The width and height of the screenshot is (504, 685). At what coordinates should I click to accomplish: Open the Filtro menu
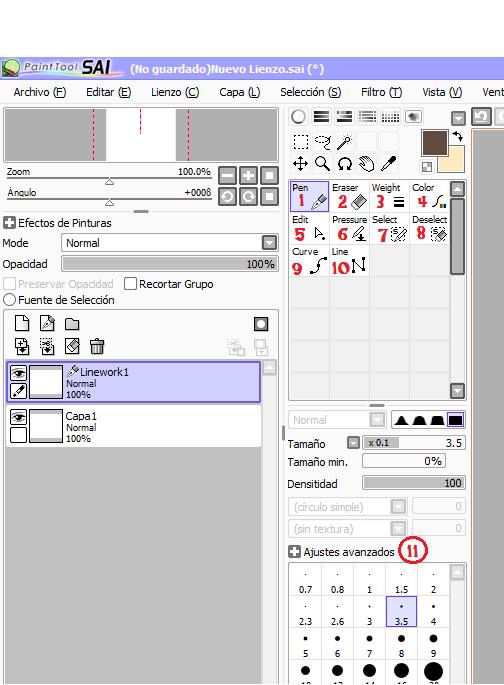[381, 92]
